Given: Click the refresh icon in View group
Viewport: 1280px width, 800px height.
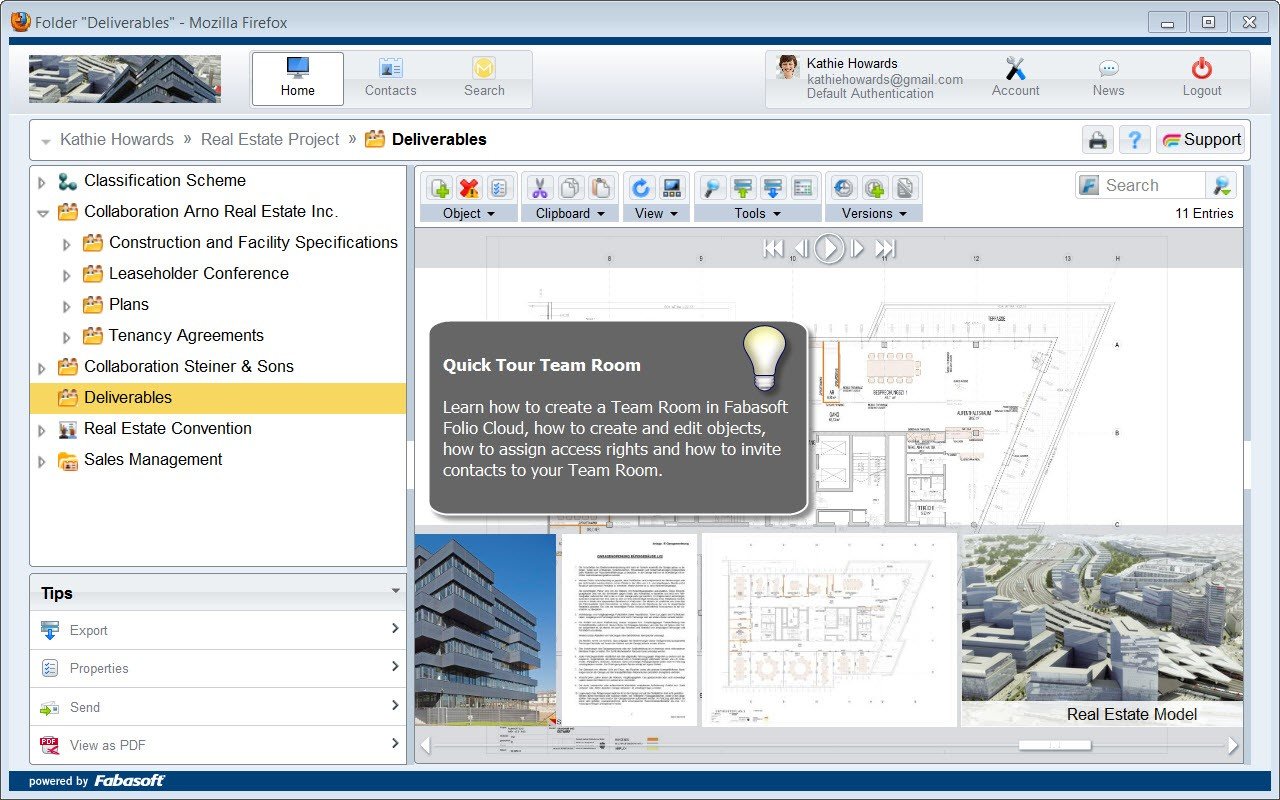Looking at the screenshot, I should point(641,187).
